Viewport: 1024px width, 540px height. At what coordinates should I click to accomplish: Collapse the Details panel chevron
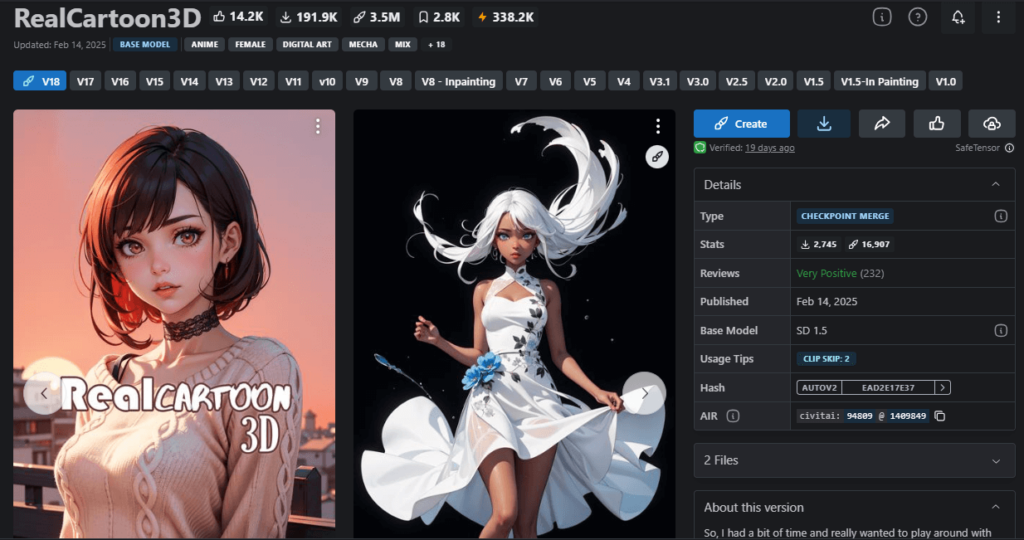[996, 185]
